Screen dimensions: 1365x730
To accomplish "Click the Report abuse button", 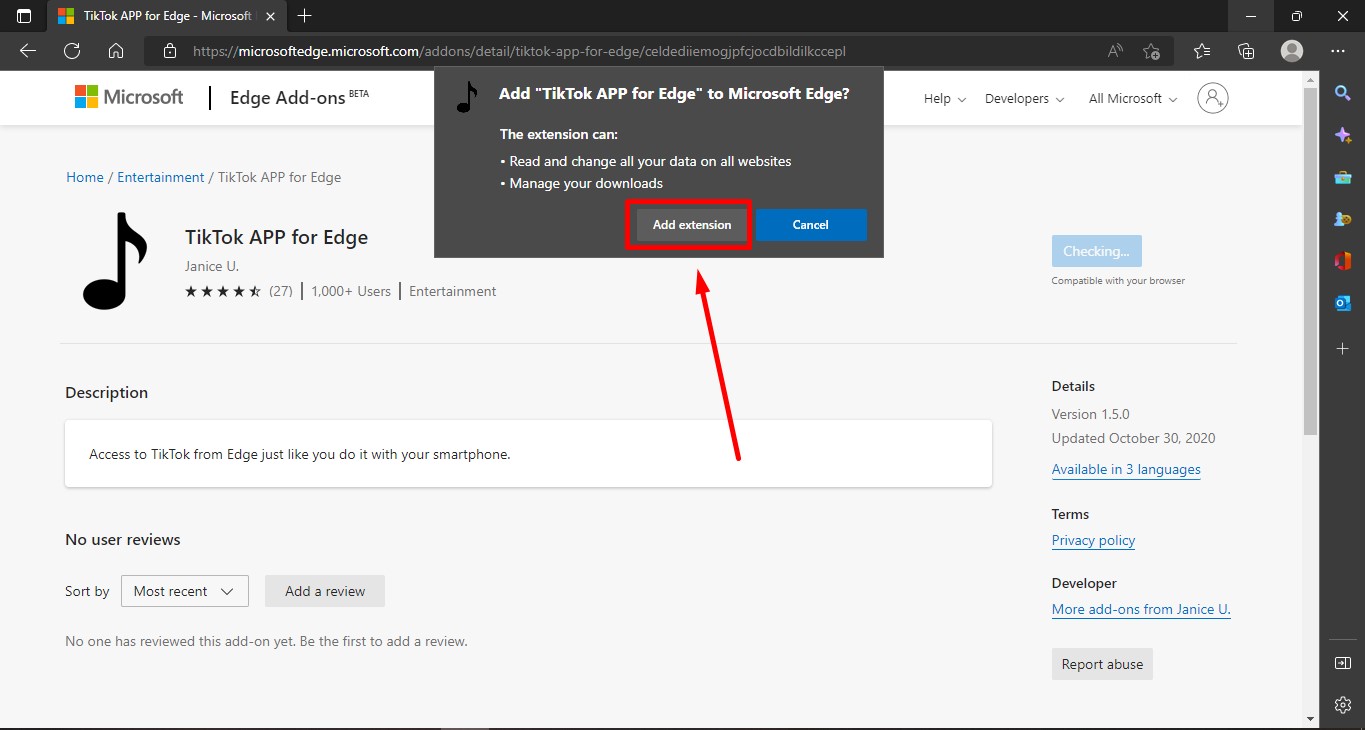I will pos(1102,664).
